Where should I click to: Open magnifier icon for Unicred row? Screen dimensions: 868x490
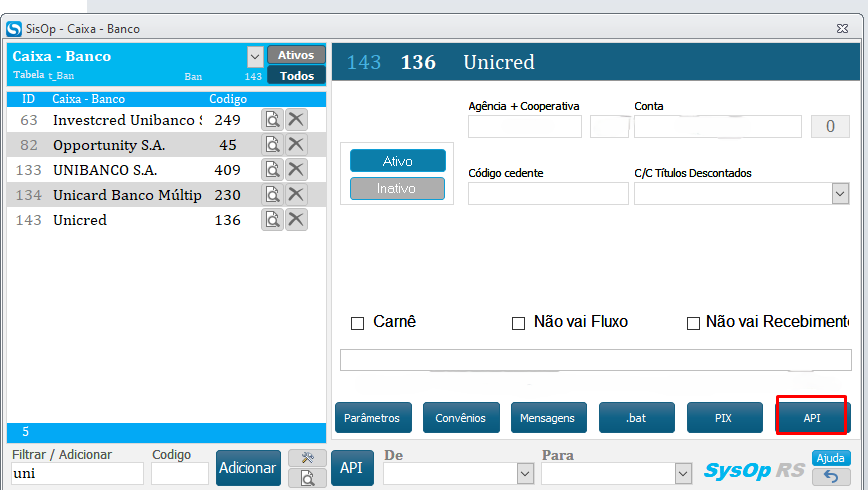[x=272, y=220]
